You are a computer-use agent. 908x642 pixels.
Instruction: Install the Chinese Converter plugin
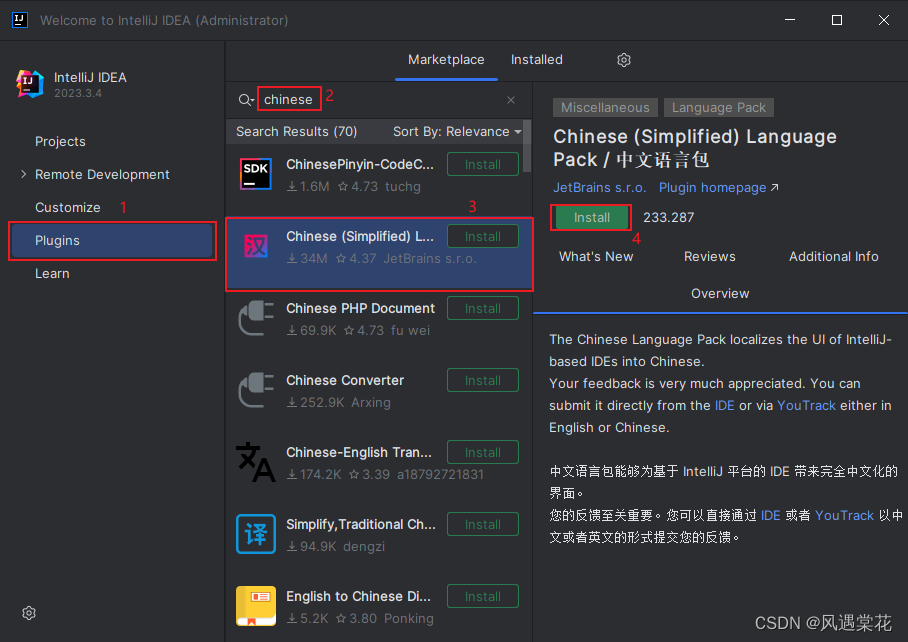pyautogui.click(x=482, y=380)
